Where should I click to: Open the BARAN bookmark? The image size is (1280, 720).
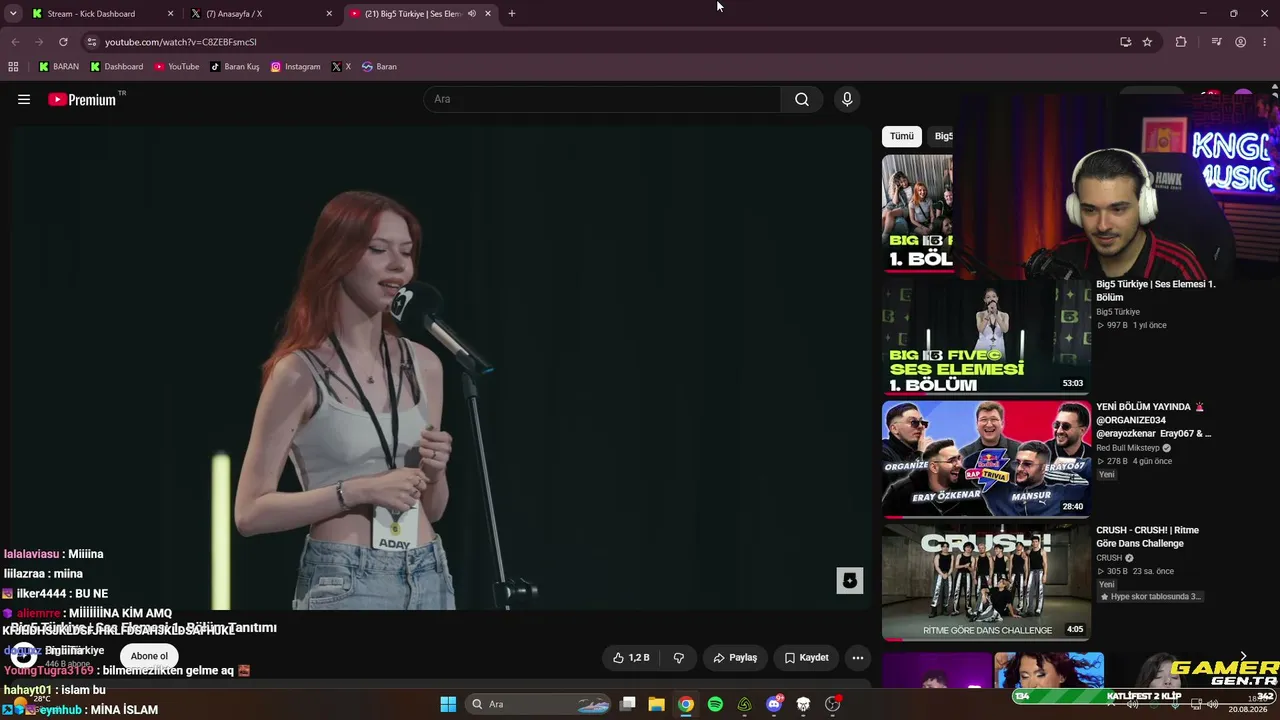pyautogui.click(x=59, y=67)
